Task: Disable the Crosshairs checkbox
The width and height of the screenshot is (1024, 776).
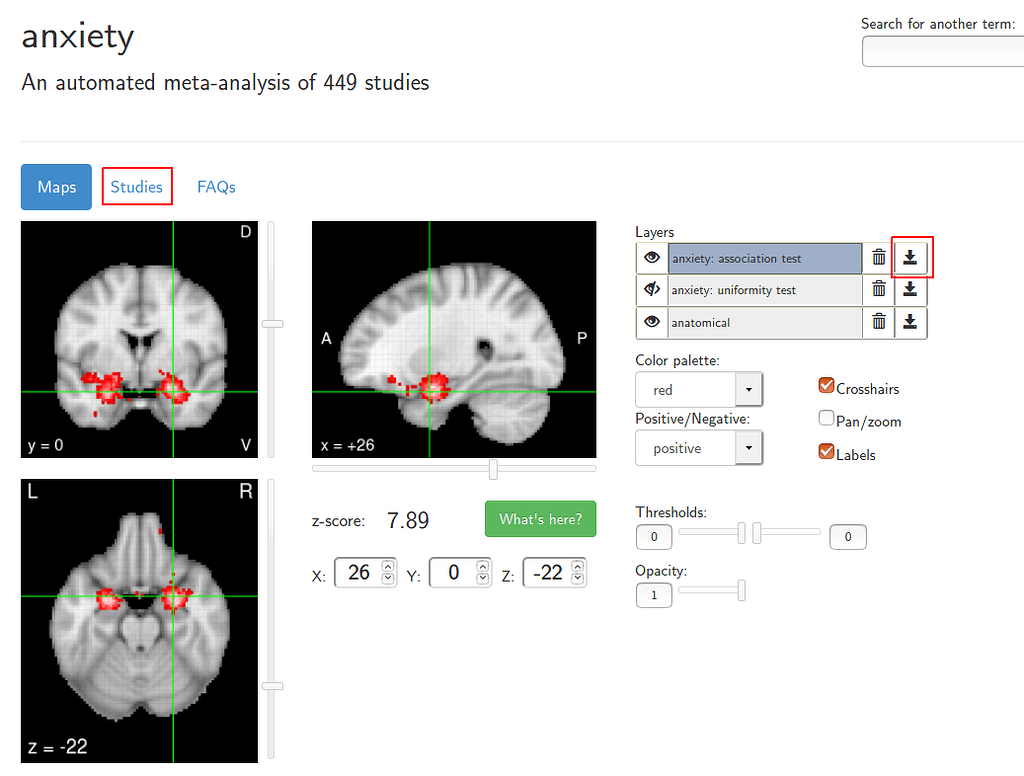Action: tap(826, 385)
